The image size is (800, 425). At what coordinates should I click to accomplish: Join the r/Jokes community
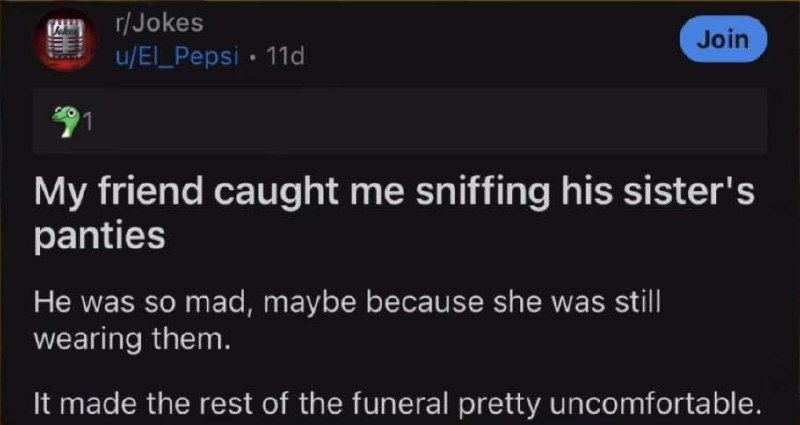click(723, 38)
